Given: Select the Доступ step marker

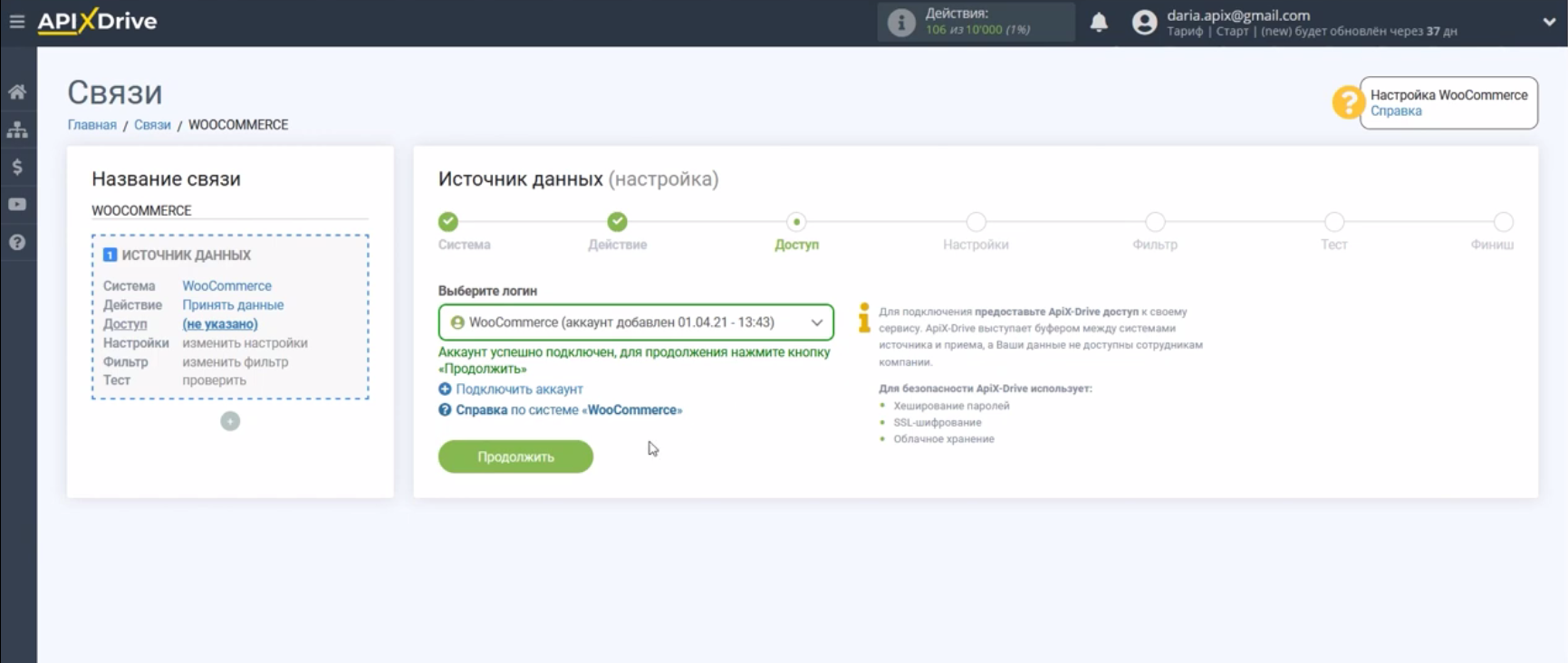Looking at the screenshot, I should (x=796, y=222).
